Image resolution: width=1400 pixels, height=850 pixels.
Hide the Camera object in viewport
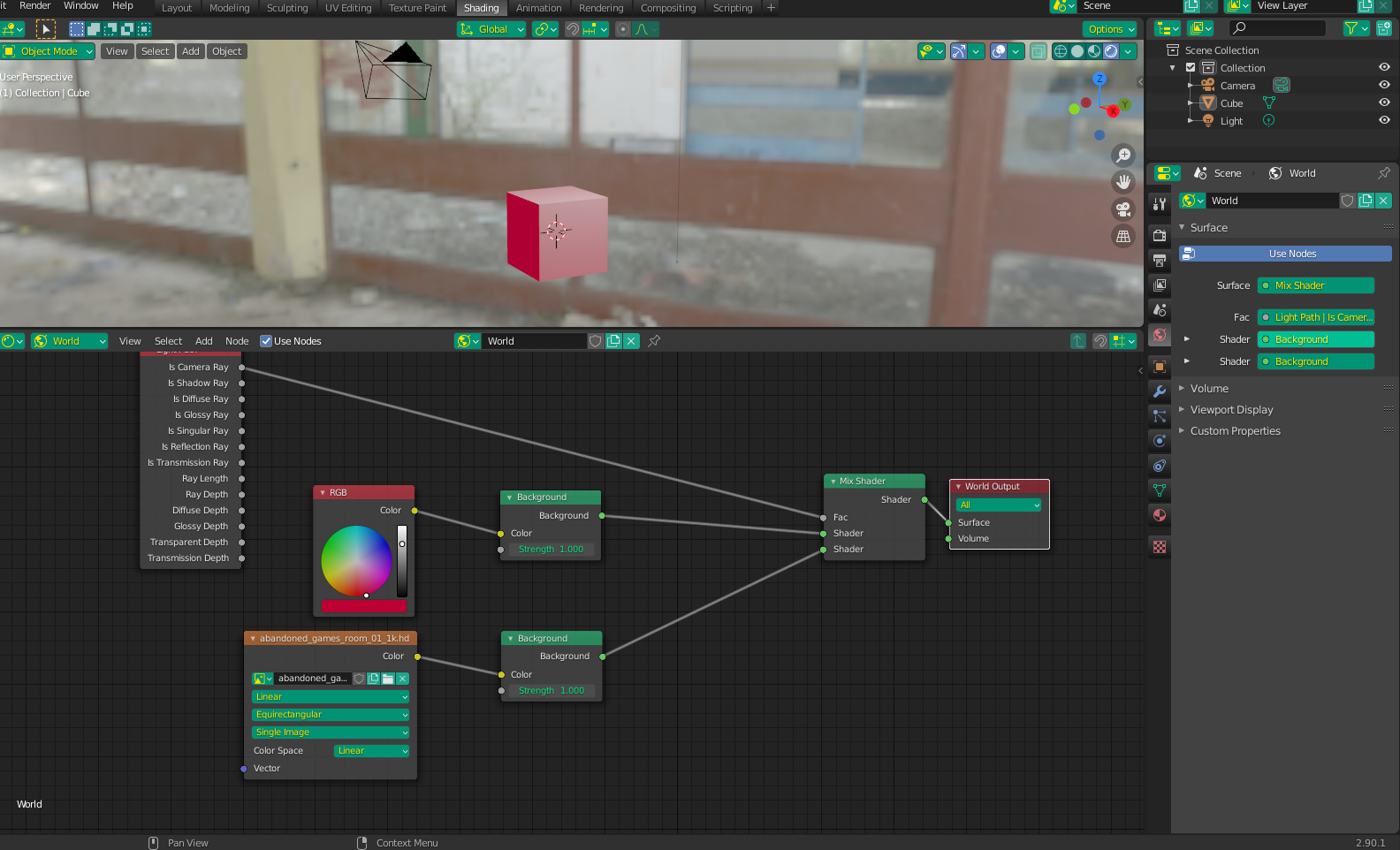(x=1384, y=85)
